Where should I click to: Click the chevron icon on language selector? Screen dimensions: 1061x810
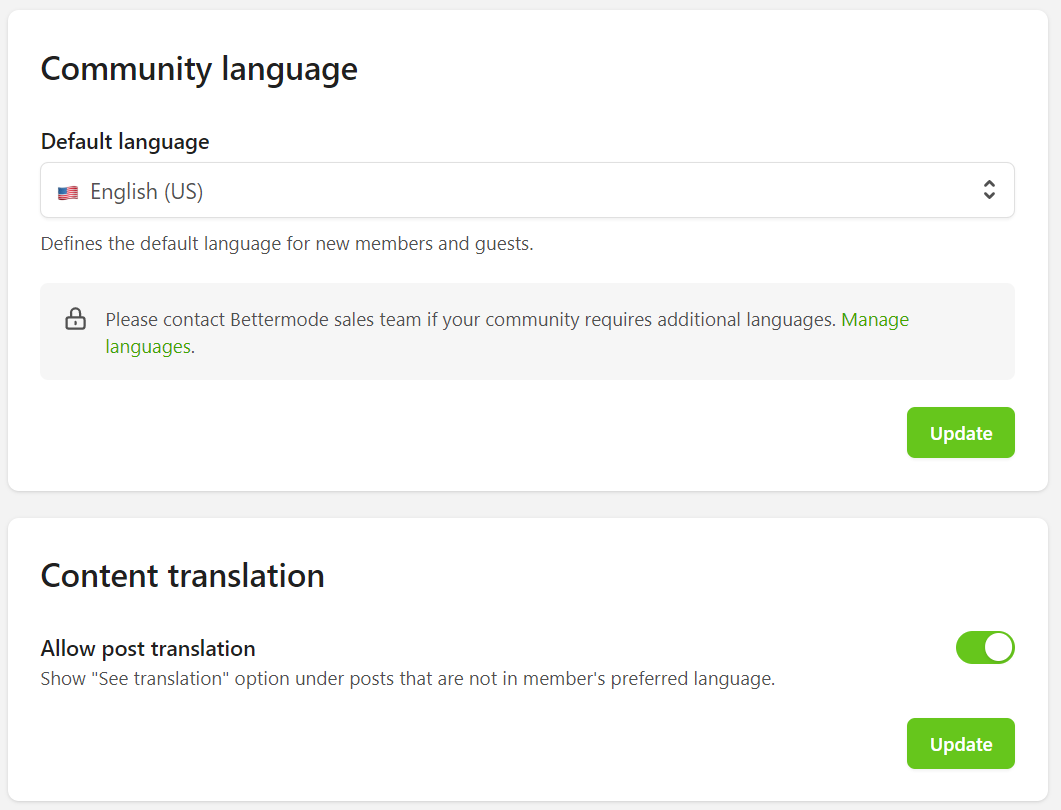coord(988,190)
